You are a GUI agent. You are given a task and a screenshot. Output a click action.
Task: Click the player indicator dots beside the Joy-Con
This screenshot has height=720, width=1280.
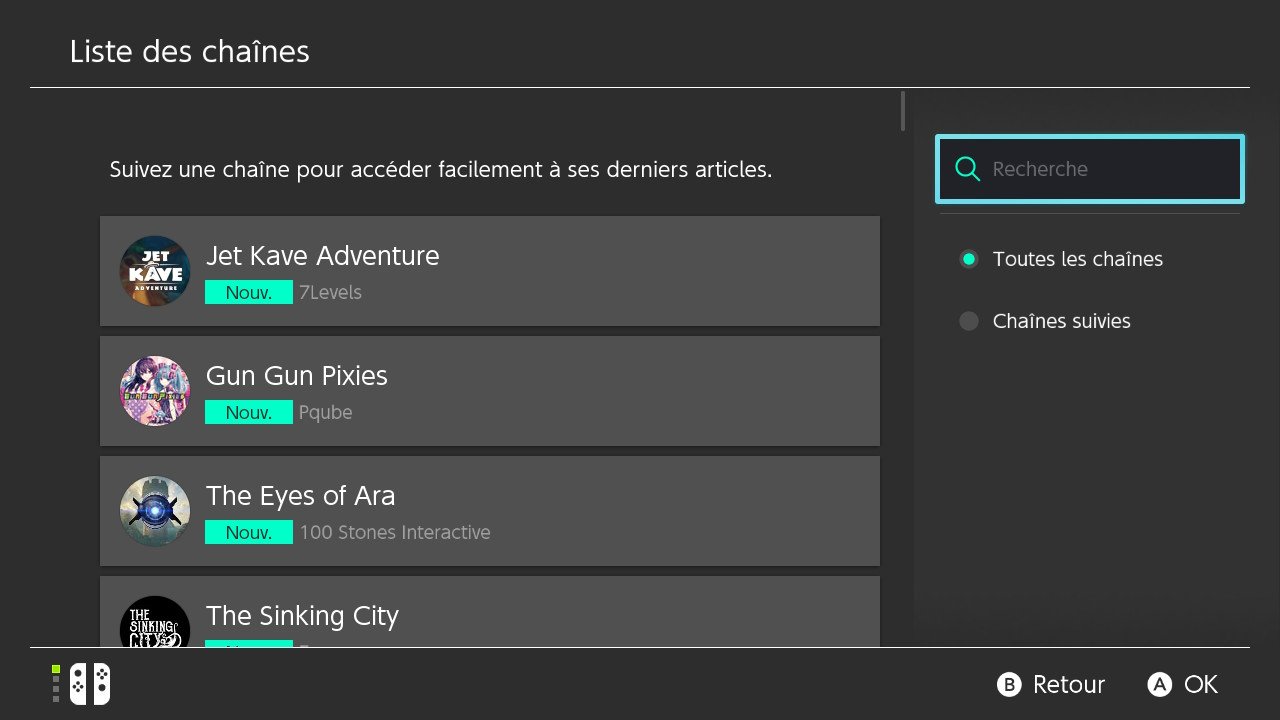click(x=56, y=685)
